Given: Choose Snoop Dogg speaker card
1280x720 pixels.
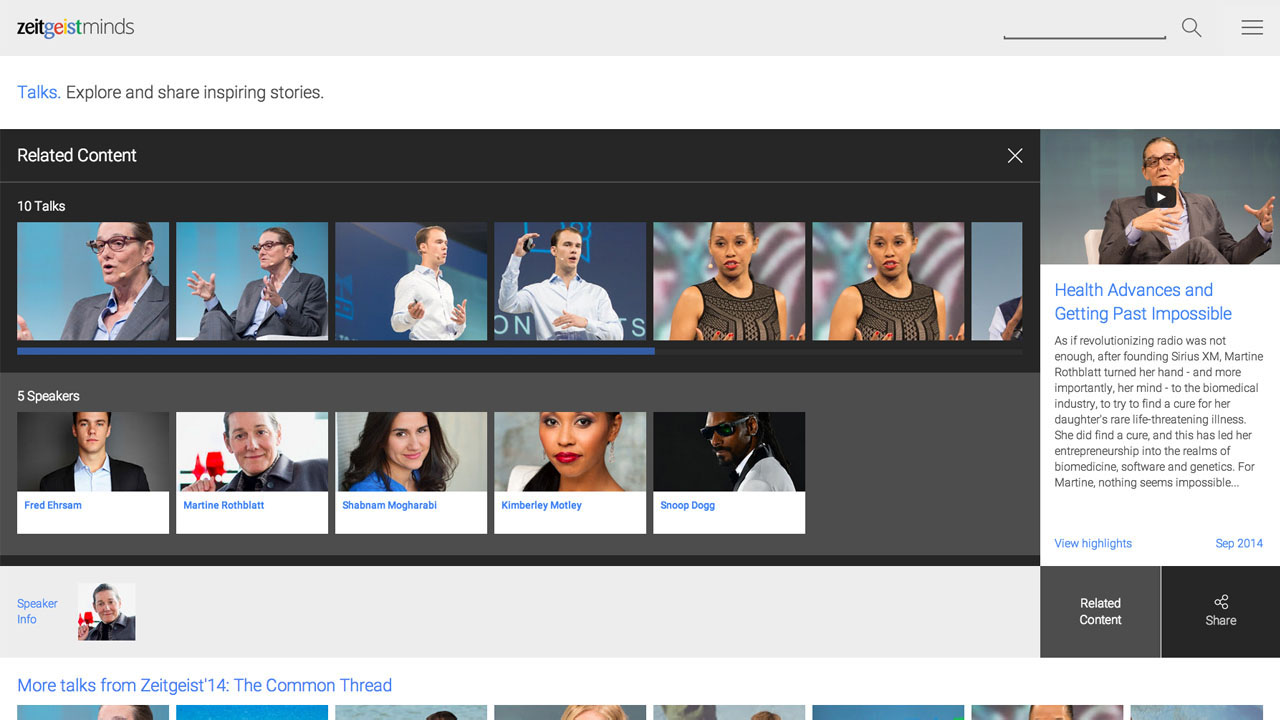Looking at the screenshot, I should point(729,472).
